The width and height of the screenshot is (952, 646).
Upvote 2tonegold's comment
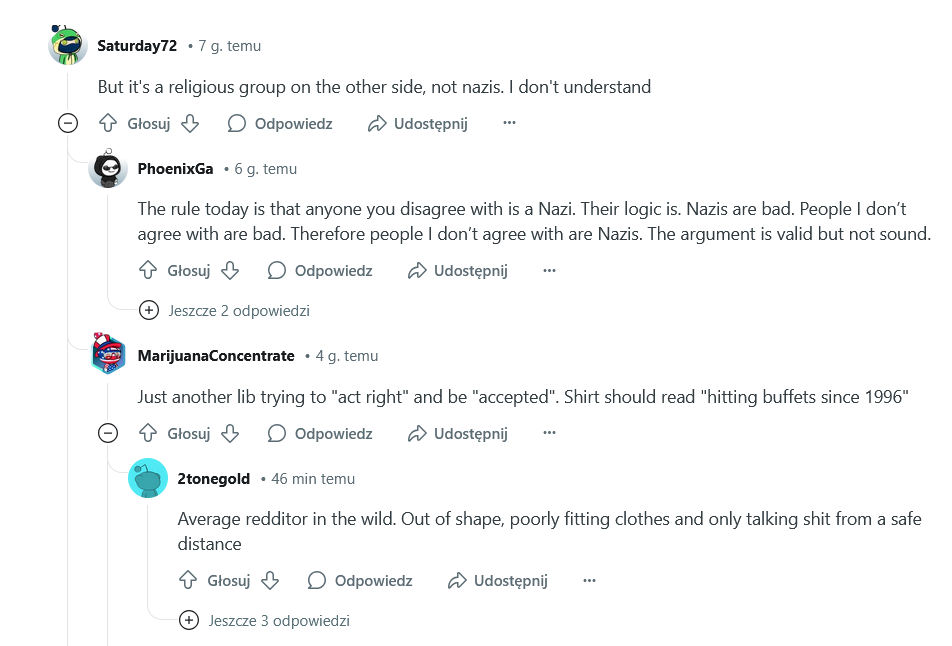[188, 580]
